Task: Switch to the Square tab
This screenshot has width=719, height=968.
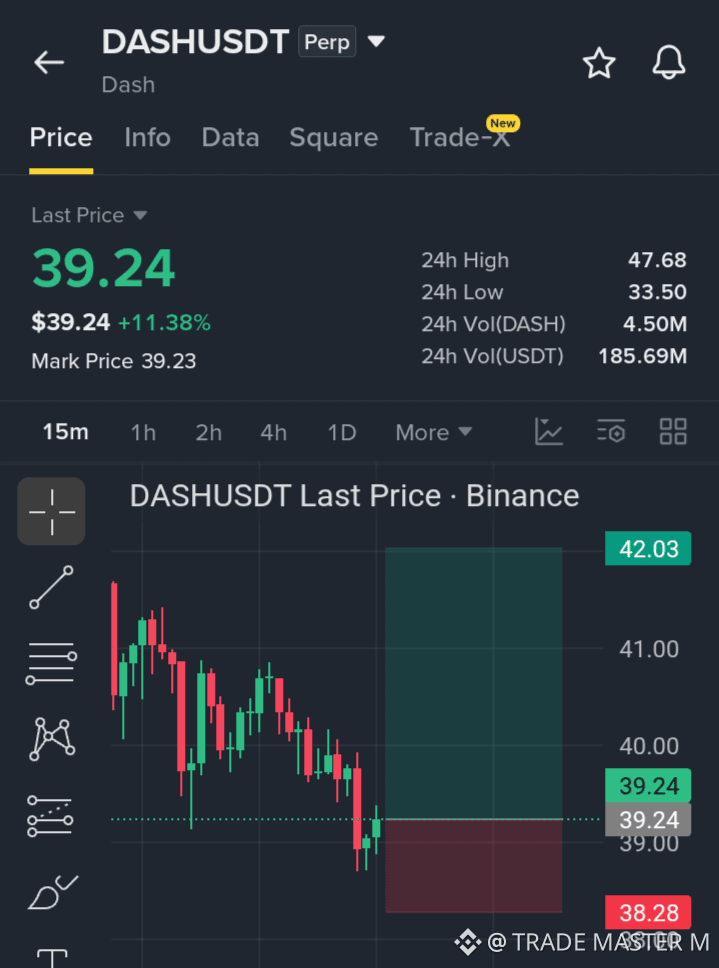Action: coord(334,137)
